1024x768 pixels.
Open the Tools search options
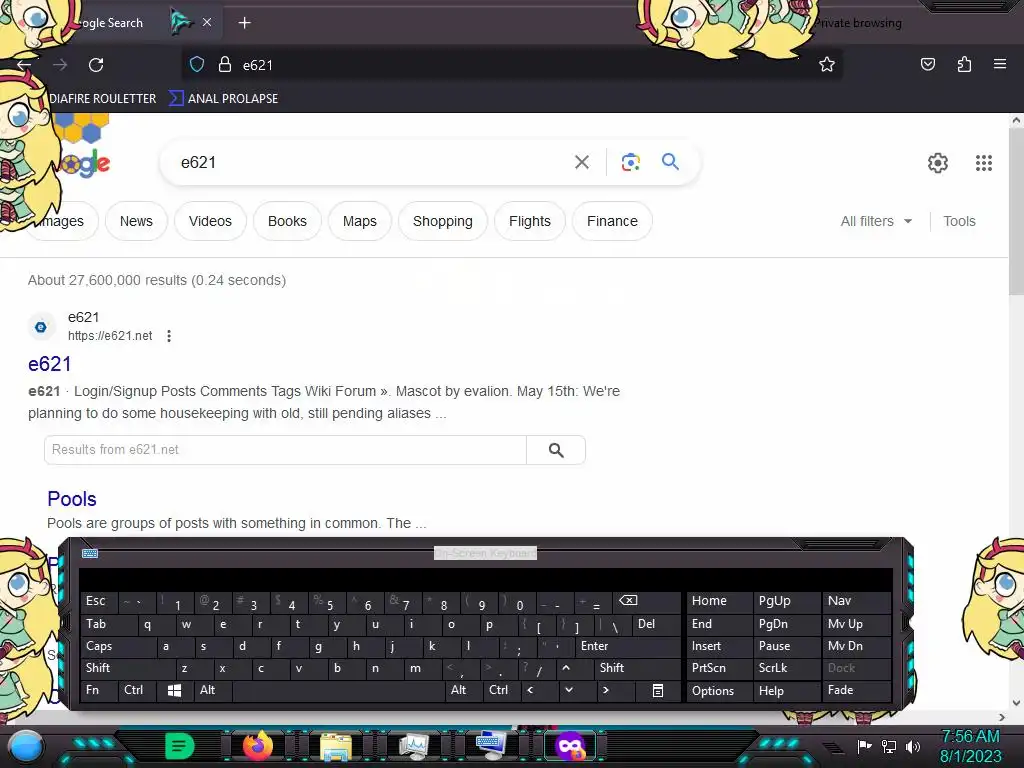pos(959,221)
